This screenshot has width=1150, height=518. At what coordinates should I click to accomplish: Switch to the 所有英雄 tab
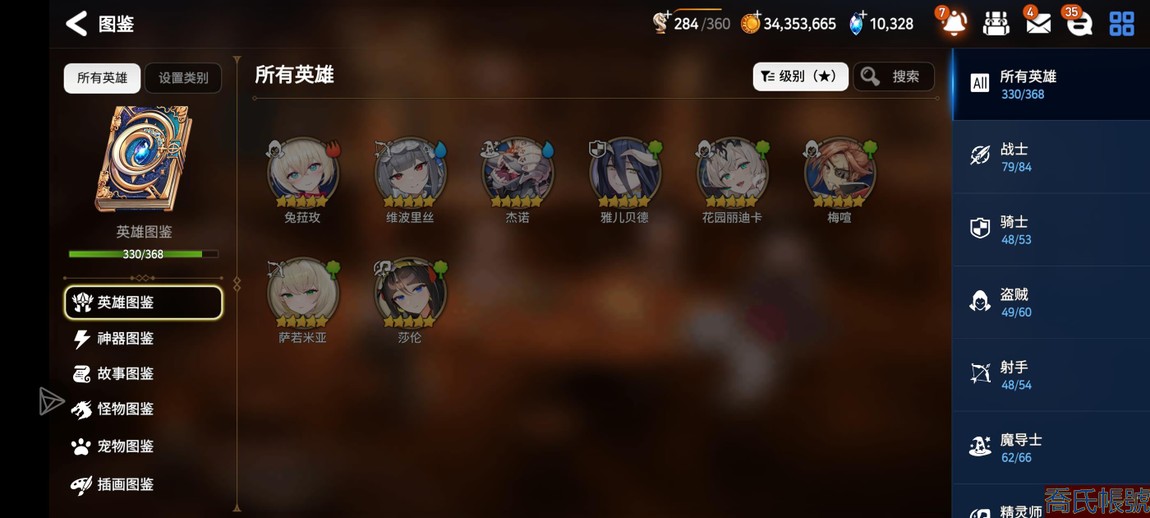click(102, 78)
